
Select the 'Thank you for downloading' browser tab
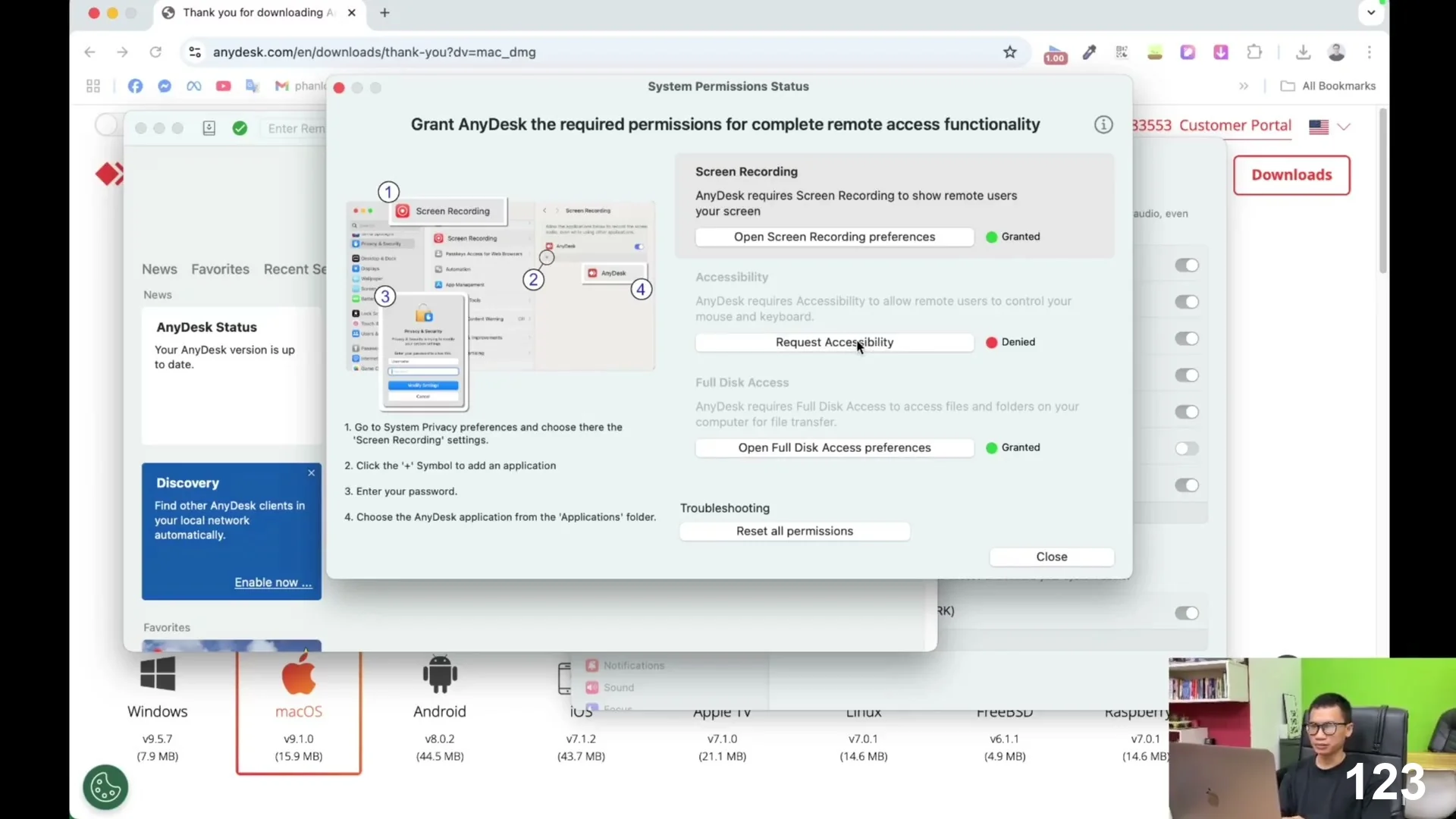[x=259, y=13]
